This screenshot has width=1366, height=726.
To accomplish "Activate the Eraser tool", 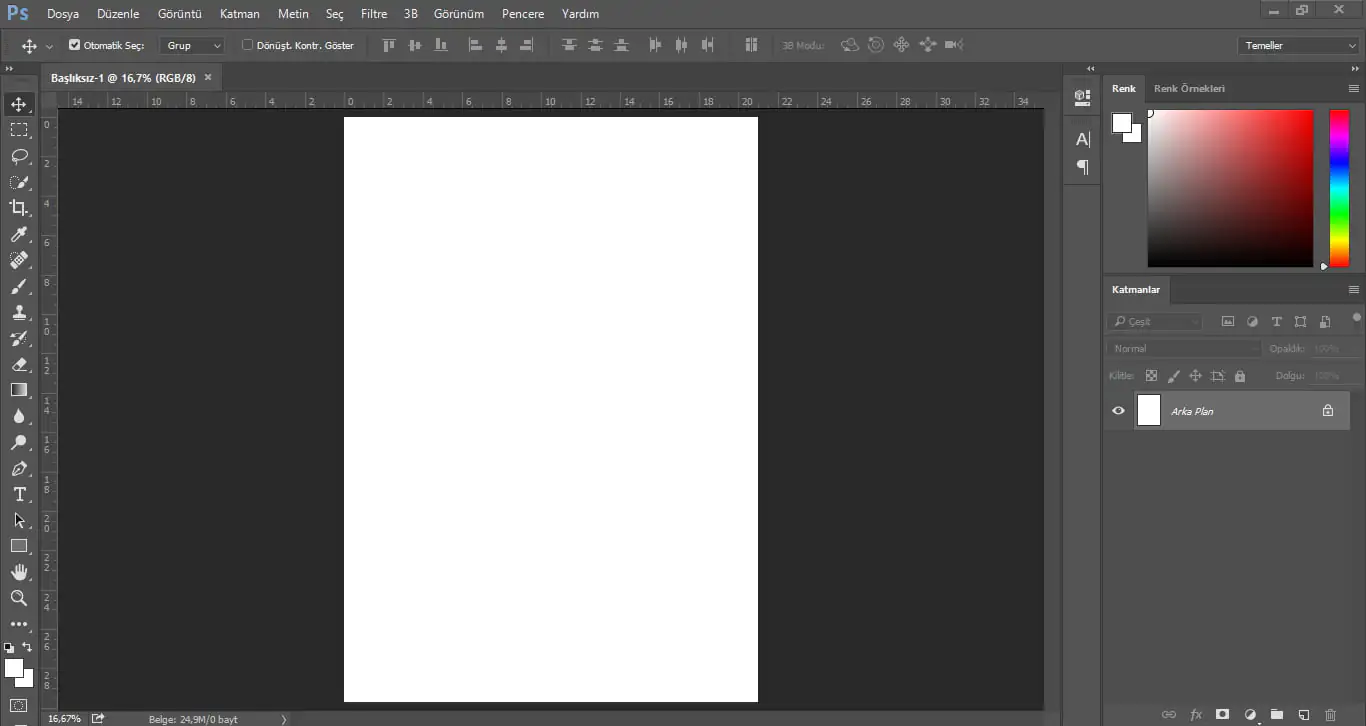I will [19, 364].
